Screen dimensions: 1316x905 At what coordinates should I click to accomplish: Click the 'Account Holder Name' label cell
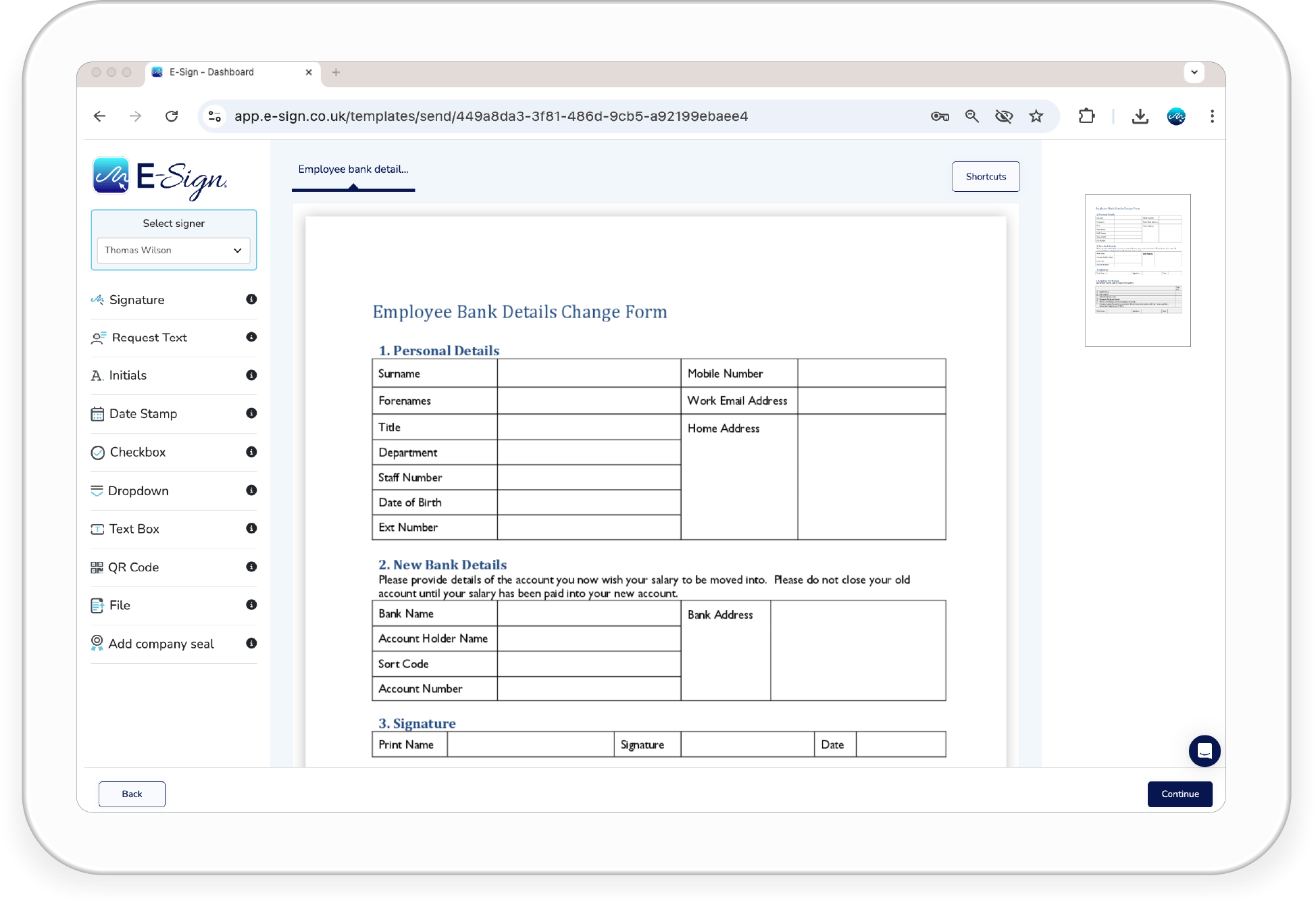point(434,639)
